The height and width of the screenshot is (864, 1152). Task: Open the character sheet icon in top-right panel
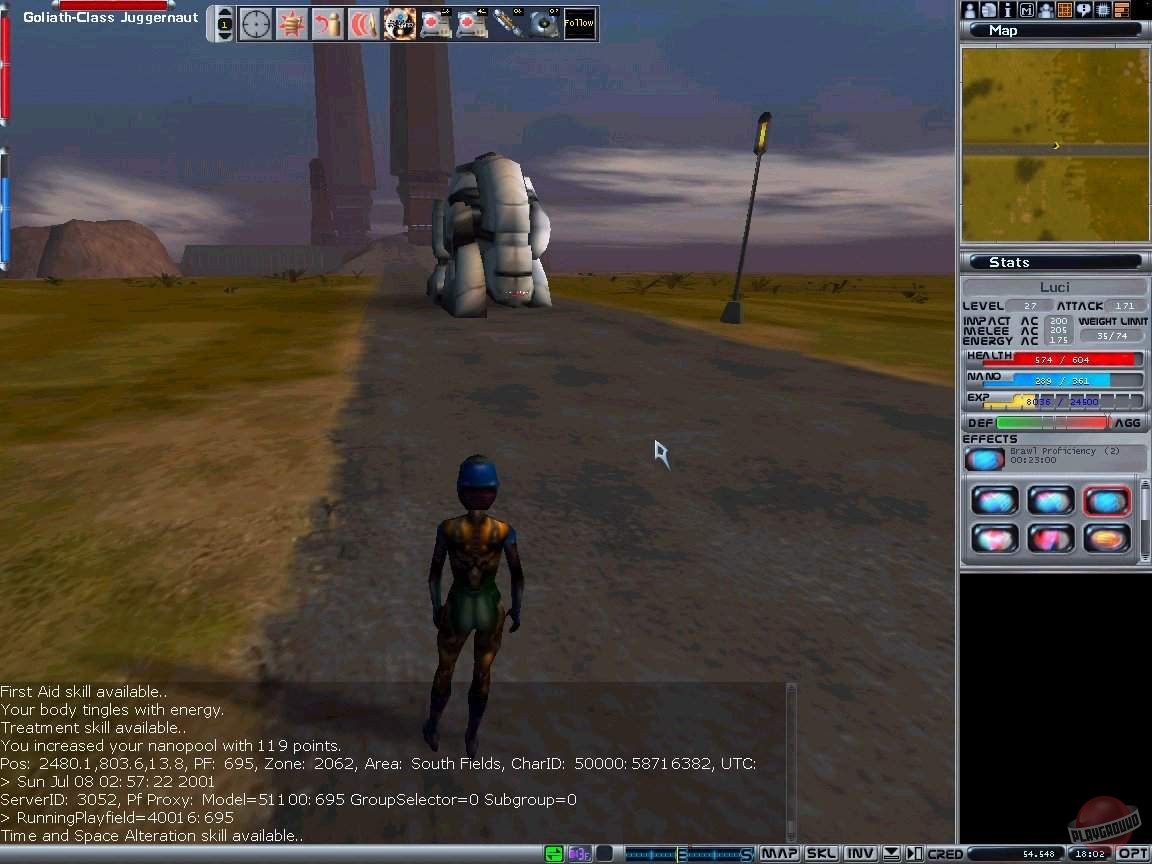coord(970,9)
